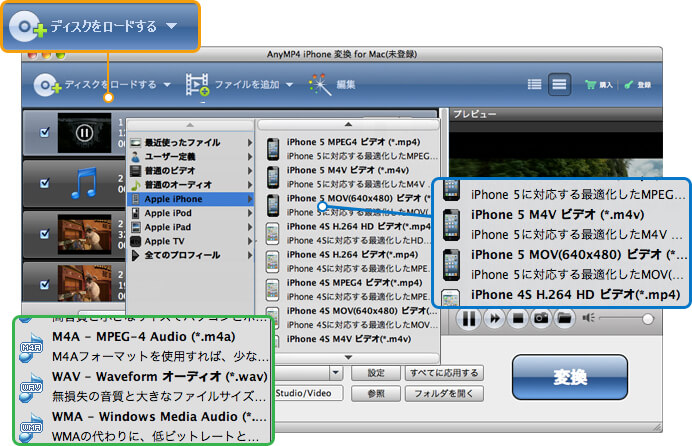Screen dimensions: 692x446
Task: Expand the ファイルを追加 dropdown arrow
Action: point(290,85)
